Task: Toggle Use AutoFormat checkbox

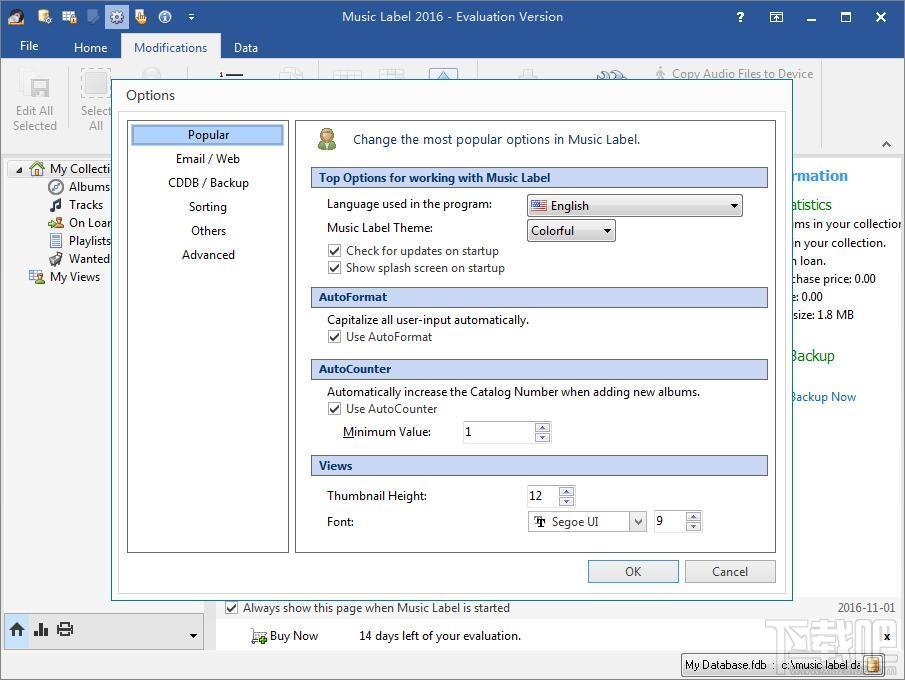Action: (334, 337)
